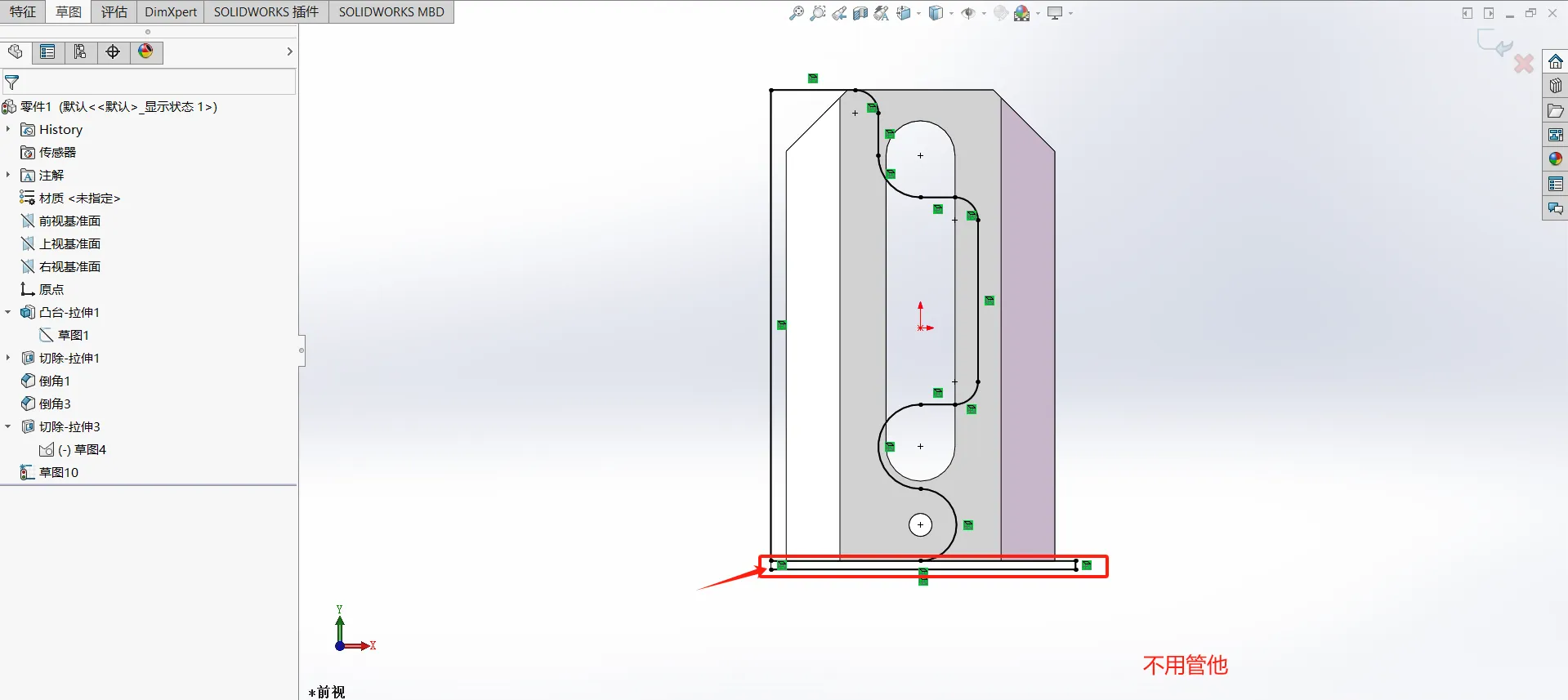Open Dynamic Annotation Views tool
The width and height of the screenshot is (1568, 700).
[882, 13]
